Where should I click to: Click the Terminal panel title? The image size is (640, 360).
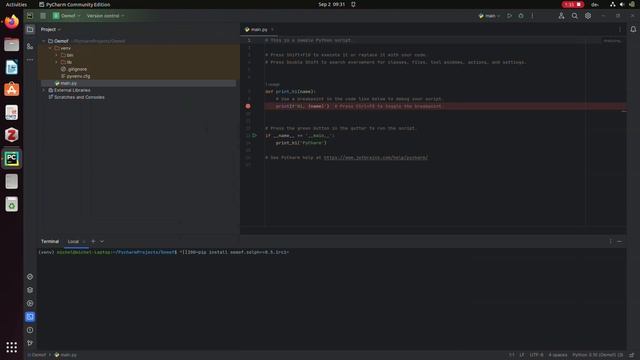[x=50, y=241]
